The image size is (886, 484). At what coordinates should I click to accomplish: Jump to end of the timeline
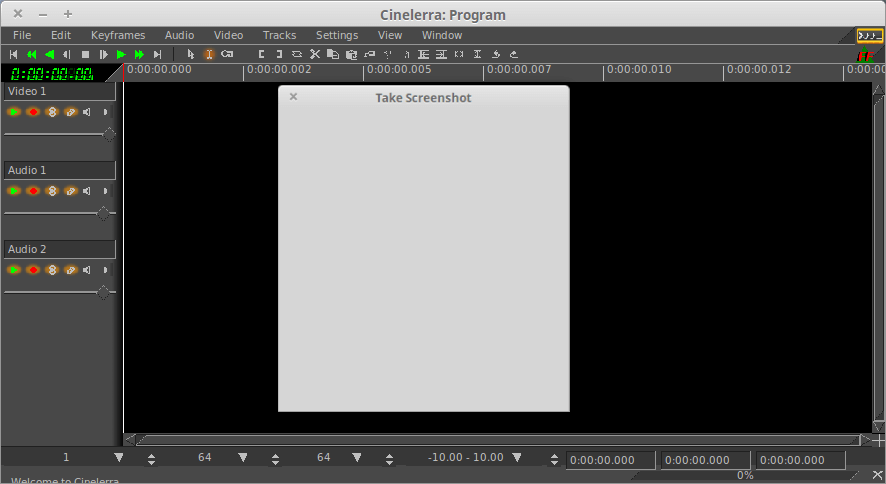coord(157,54)
